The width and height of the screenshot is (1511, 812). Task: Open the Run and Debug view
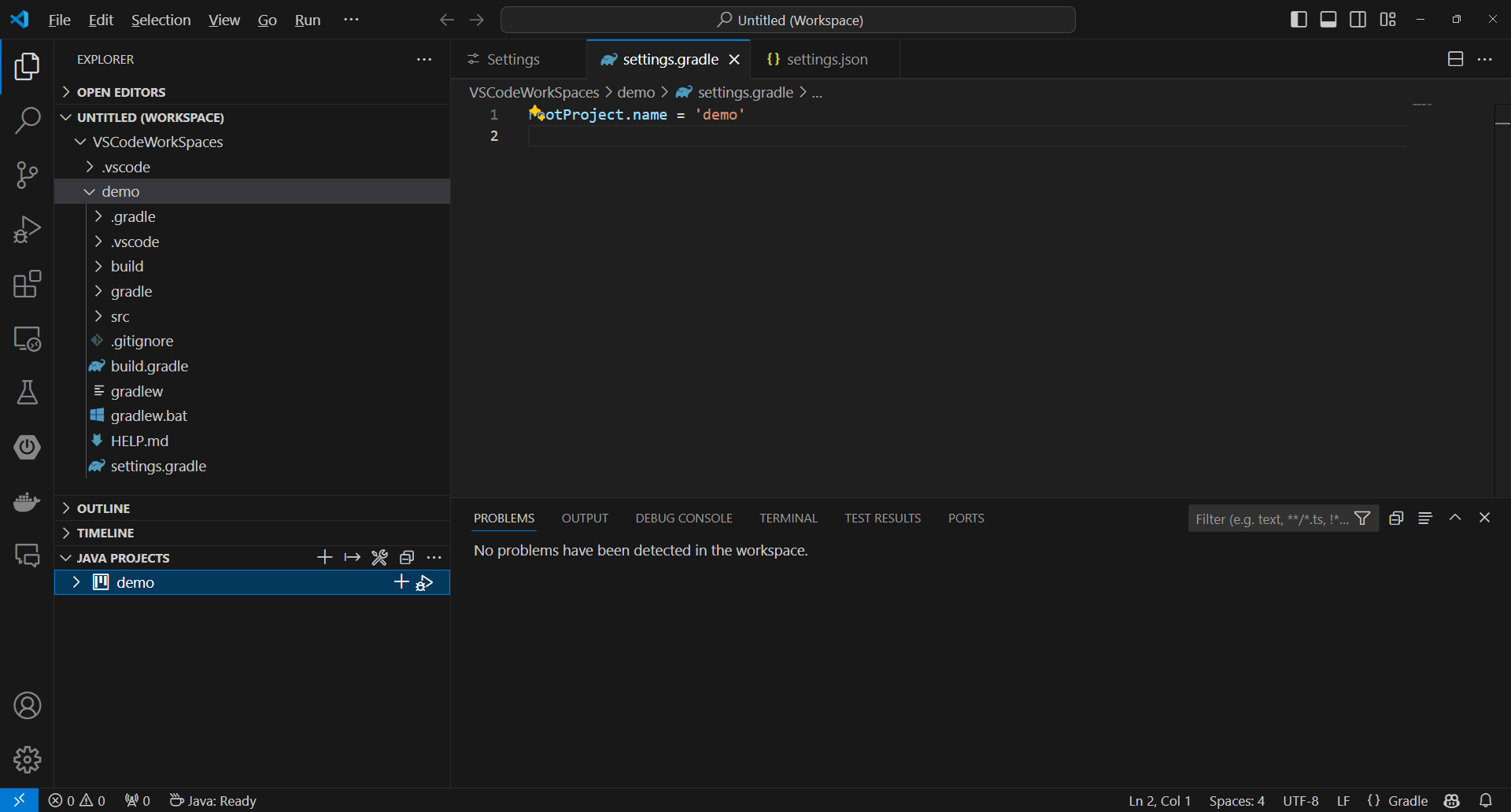click(28, 229)
